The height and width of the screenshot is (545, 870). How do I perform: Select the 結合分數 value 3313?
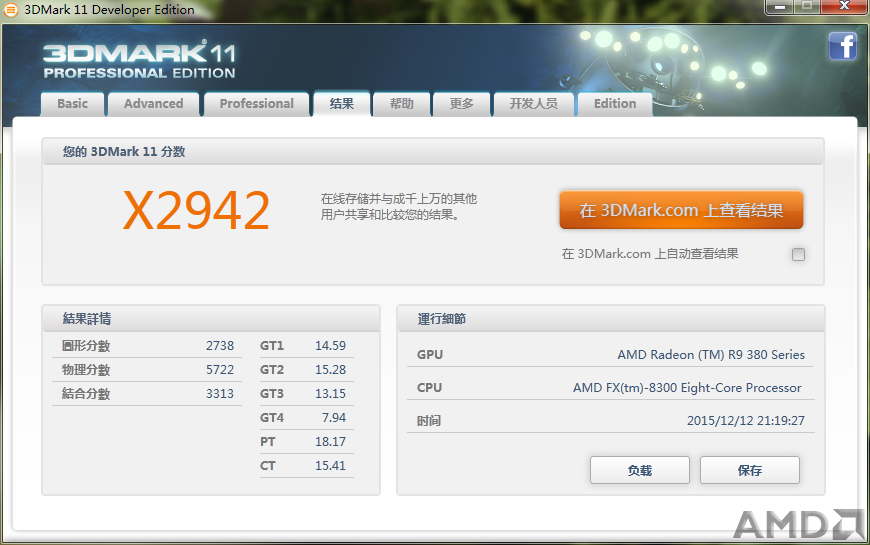pyautogui.click(x=220, y=393)
